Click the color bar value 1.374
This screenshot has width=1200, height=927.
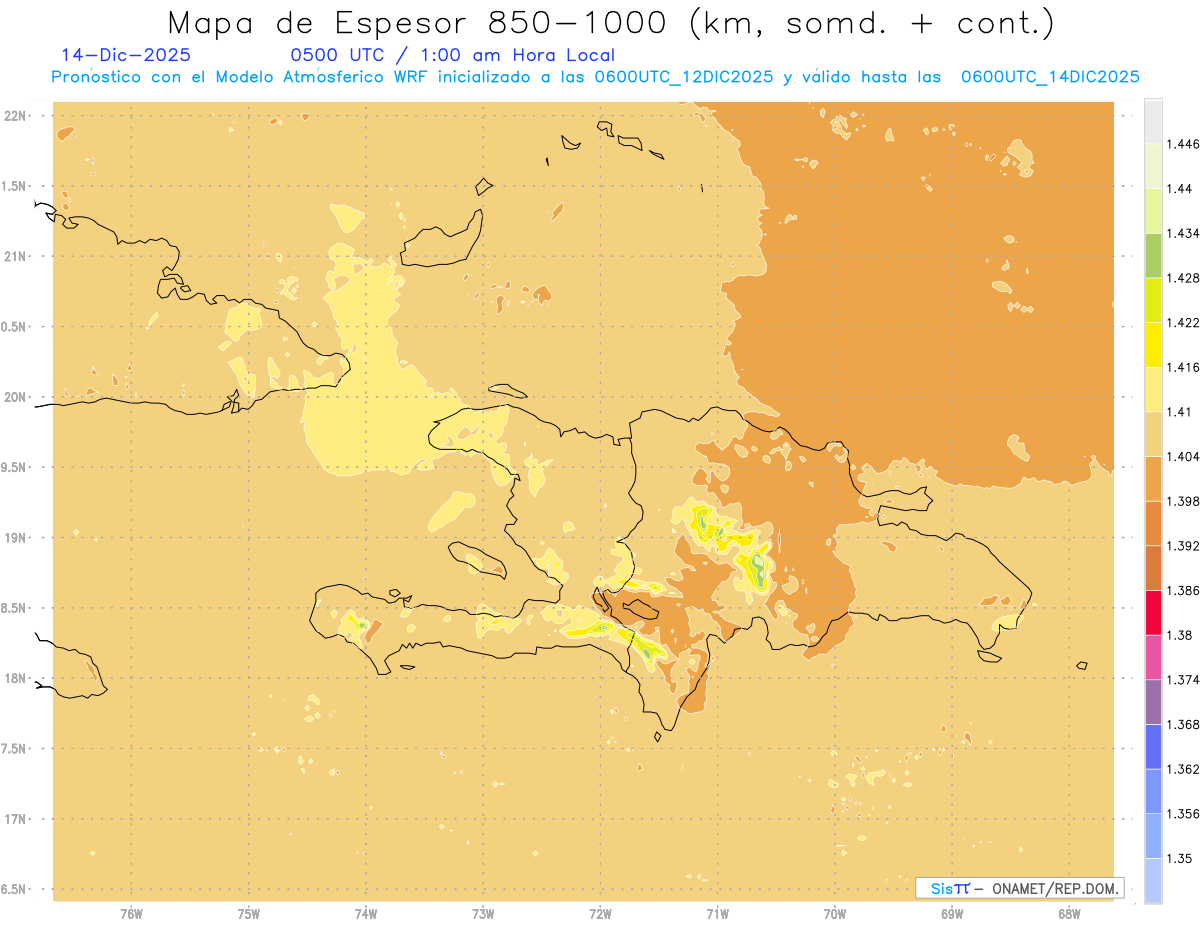click(1183, 680)
